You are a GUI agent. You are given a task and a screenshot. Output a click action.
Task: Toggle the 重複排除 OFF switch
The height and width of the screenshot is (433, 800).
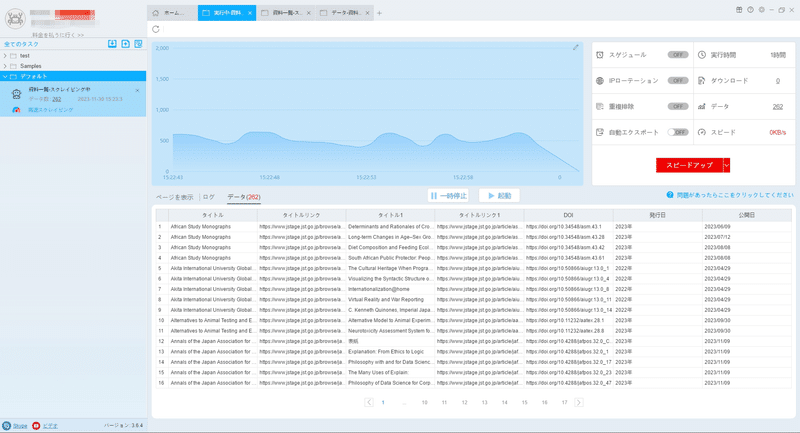point(678,107)
